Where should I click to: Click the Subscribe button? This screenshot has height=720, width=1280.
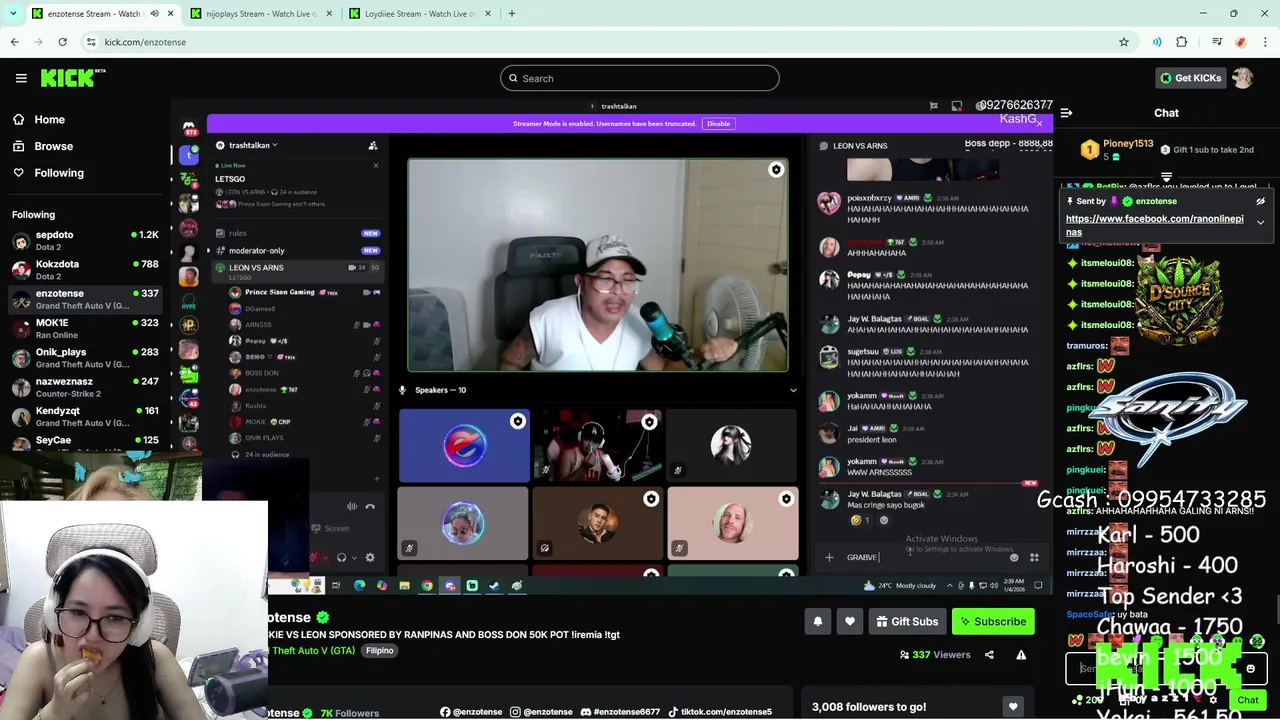click(x=993, y=621)
